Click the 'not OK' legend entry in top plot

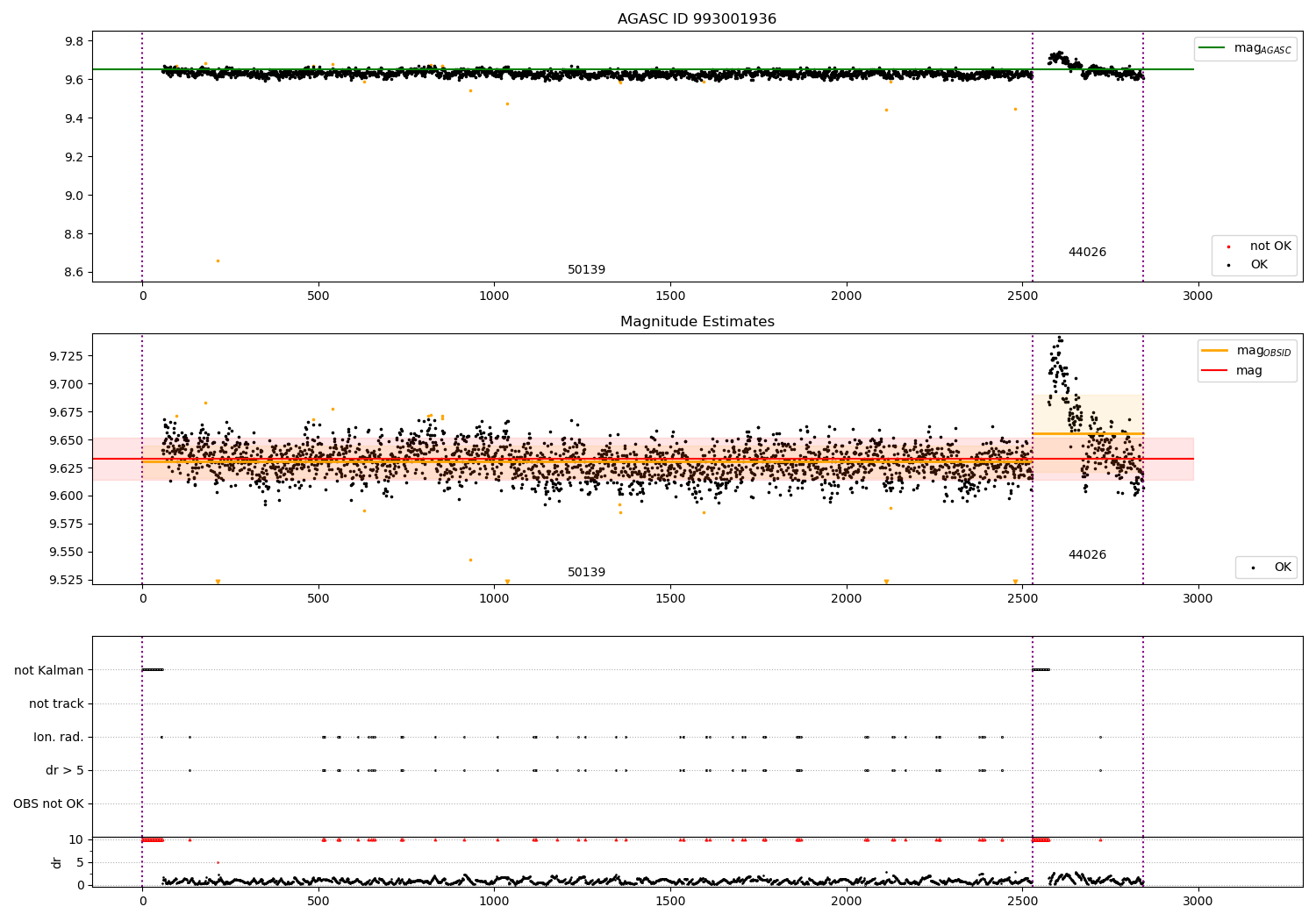(x=1259, y=246)
